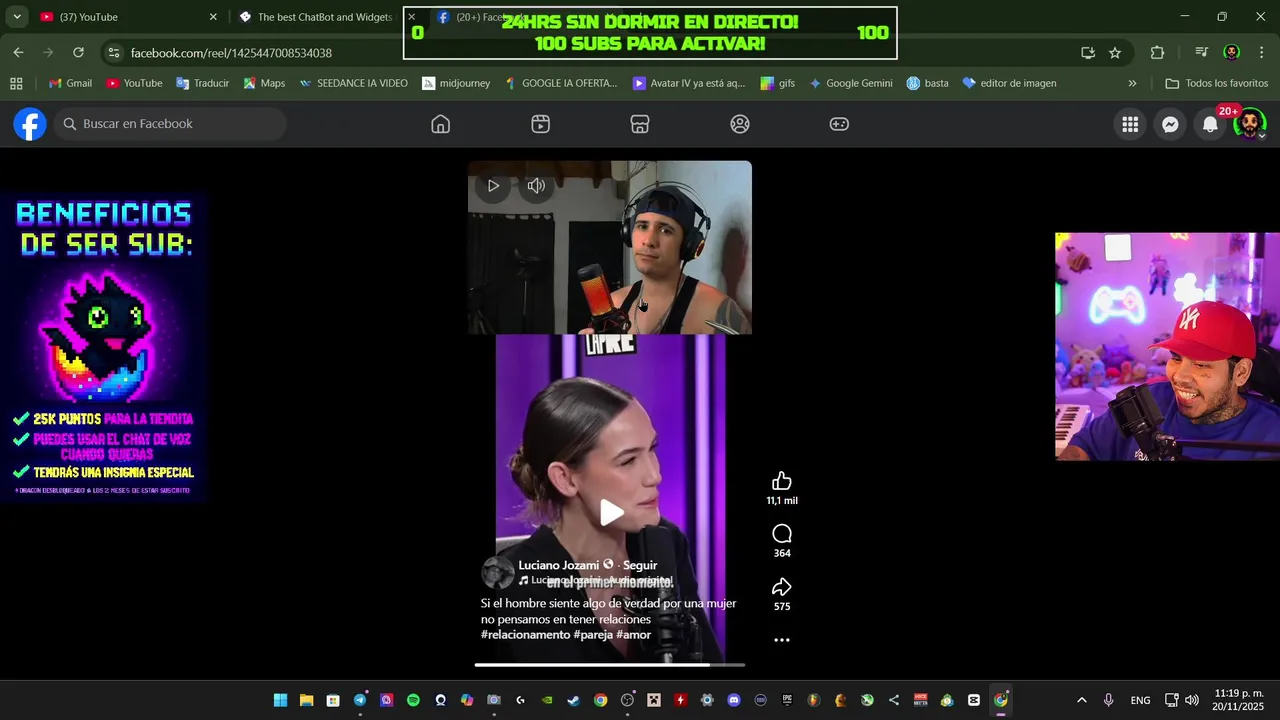Open gifs bookmark
Screen dimensions: 1280x720
tap(778, 83)
